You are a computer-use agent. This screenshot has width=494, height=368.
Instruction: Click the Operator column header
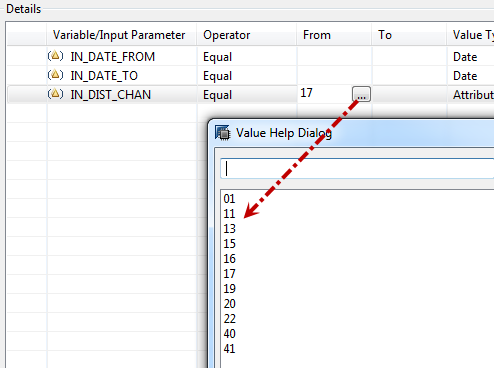247,35
